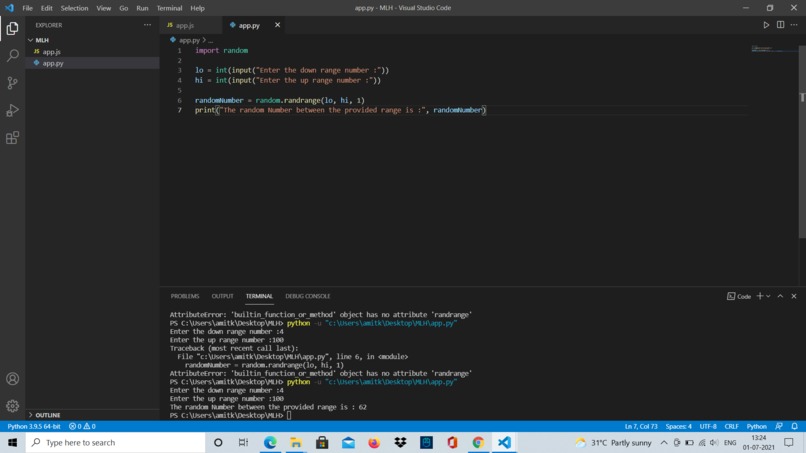This screenshot has width=806, height=453.
Task: Open the Manage gear settings icon
Action: pos(12,406)
